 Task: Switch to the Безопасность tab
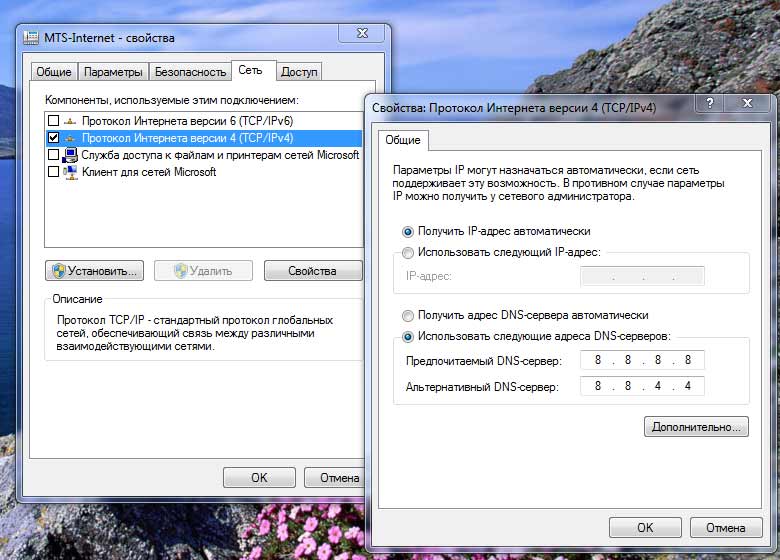(190, 72)
